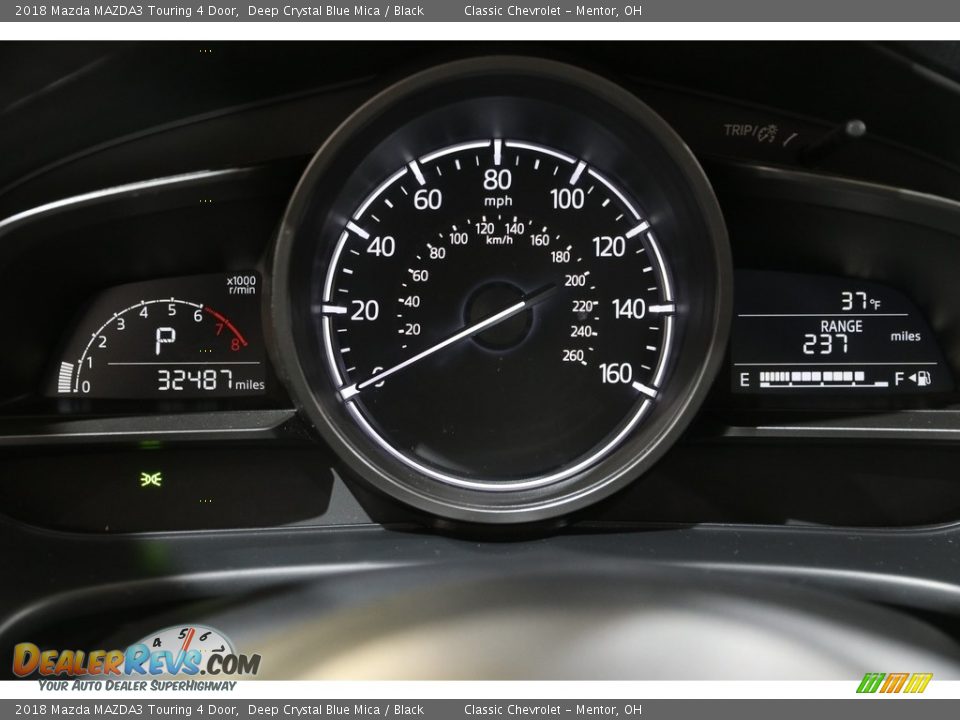Viewport: 960px width, 720px height.
Task: Click the DealerRevs.com logo
Action: click(137, 659)
